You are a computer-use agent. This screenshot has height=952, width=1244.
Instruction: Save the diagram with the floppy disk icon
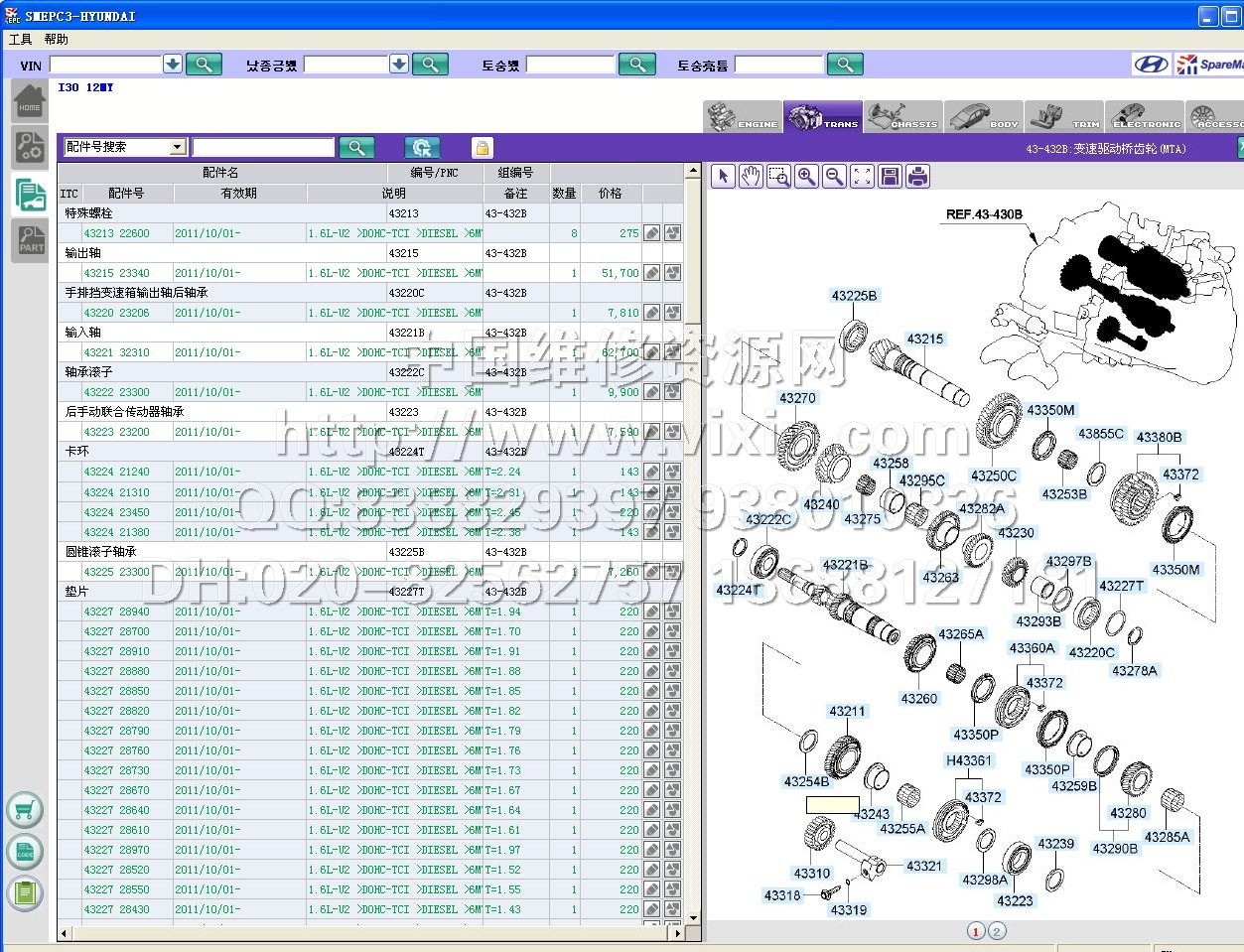click(891, 177)
